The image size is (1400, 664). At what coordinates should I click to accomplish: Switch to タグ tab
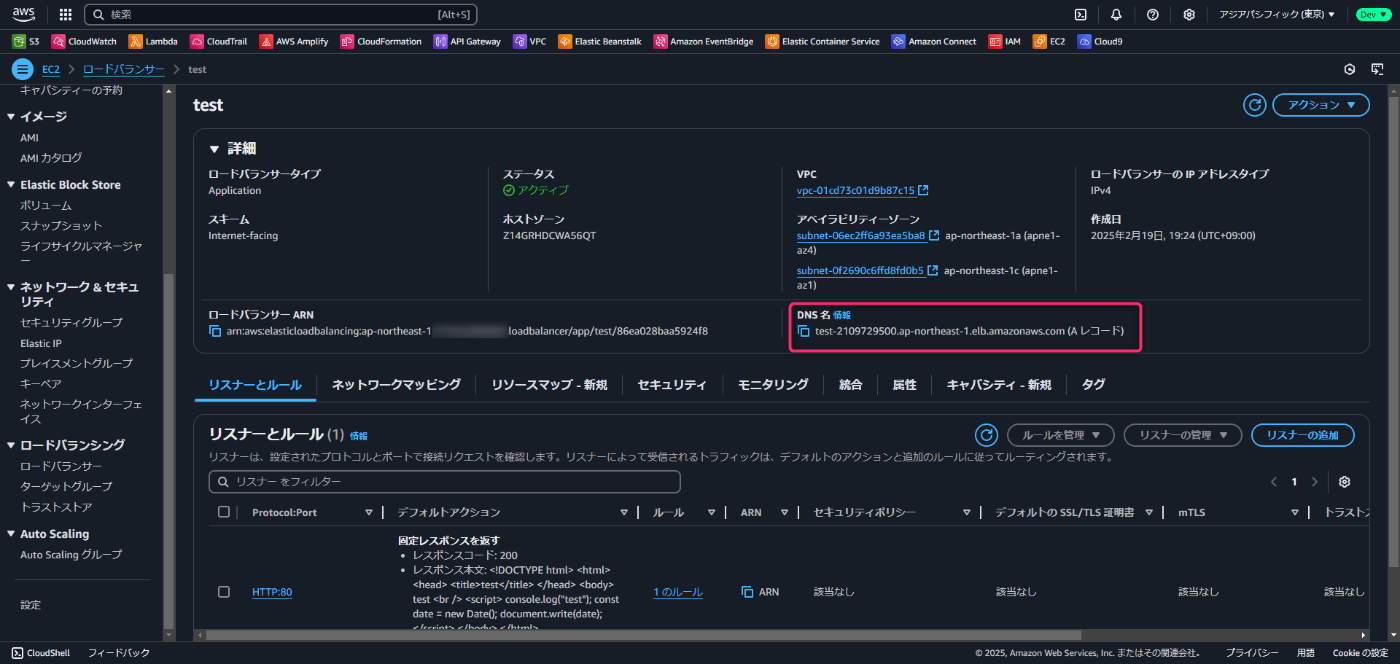coord(1094,384)
